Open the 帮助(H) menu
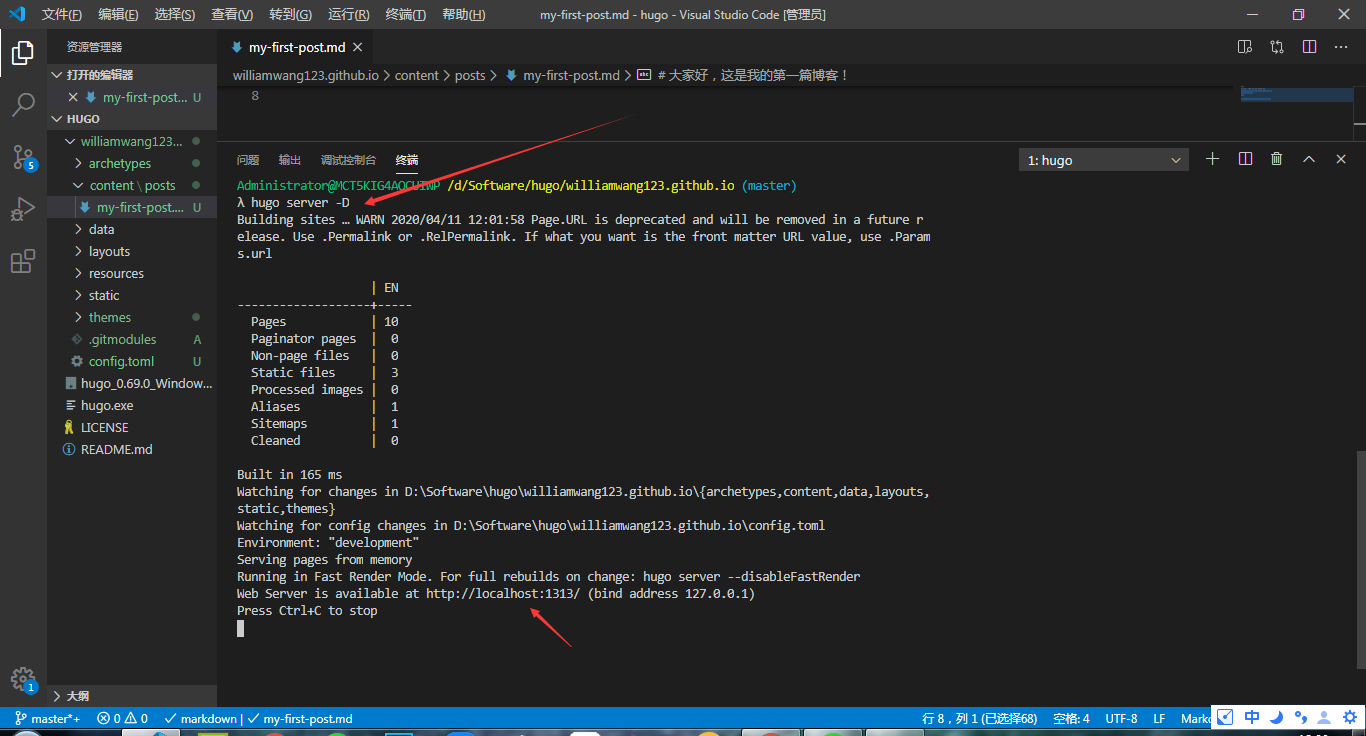Viewport: 1366px width, 736px height. point(463,14)
